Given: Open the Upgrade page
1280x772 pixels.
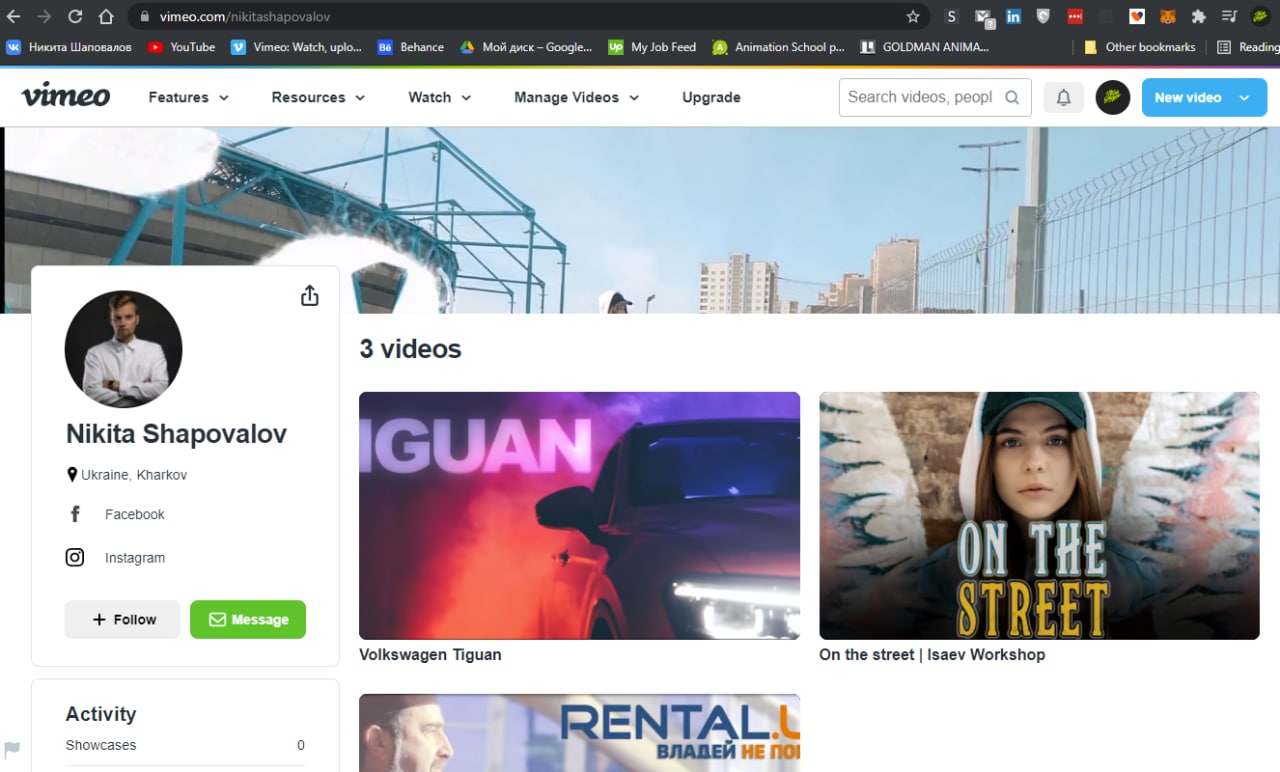Looking at the screenshot, I should click(x=711, y=97).
